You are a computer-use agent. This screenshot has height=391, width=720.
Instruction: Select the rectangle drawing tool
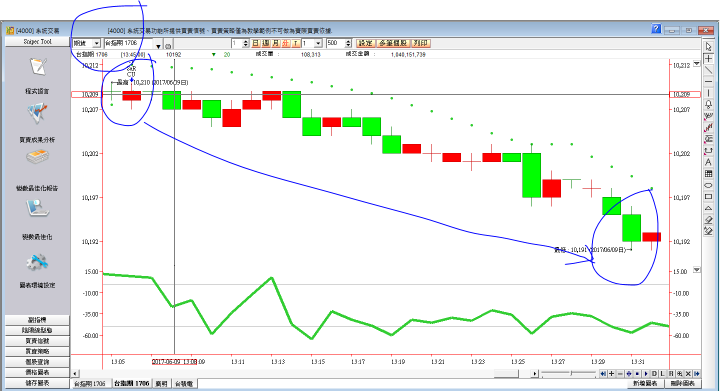(709, 196)
